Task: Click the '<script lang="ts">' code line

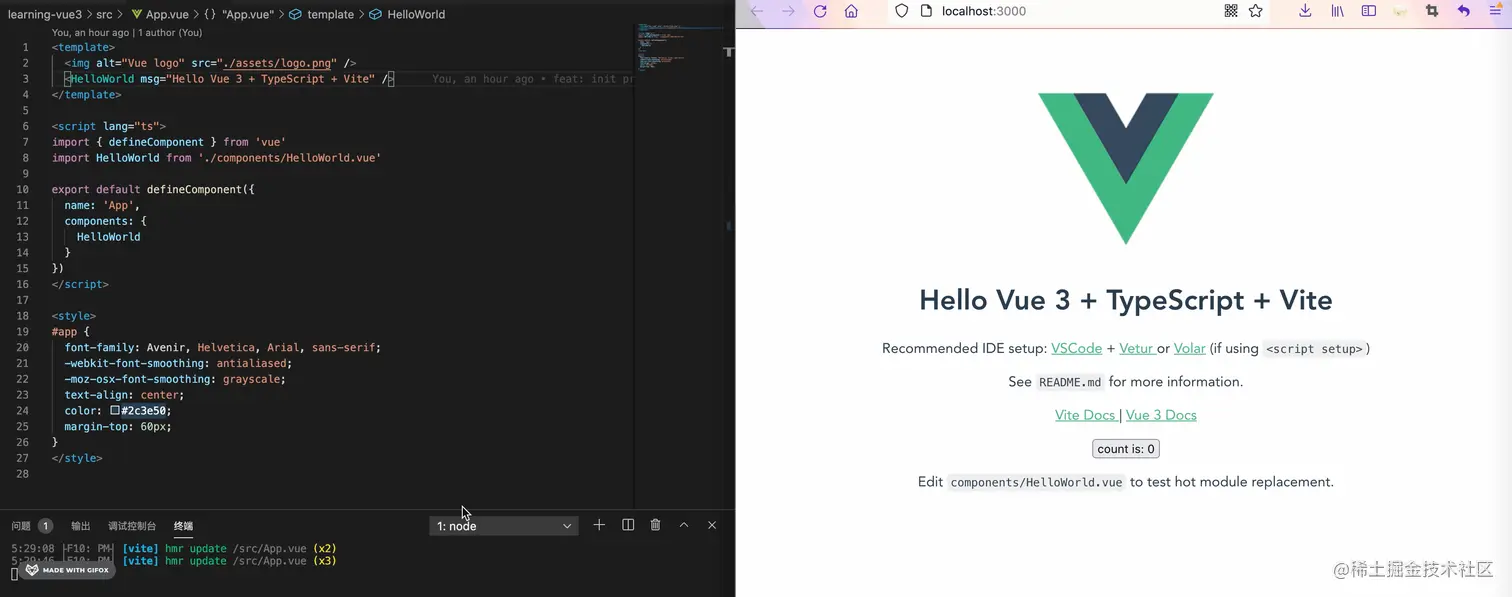Action: pos(109,126)
